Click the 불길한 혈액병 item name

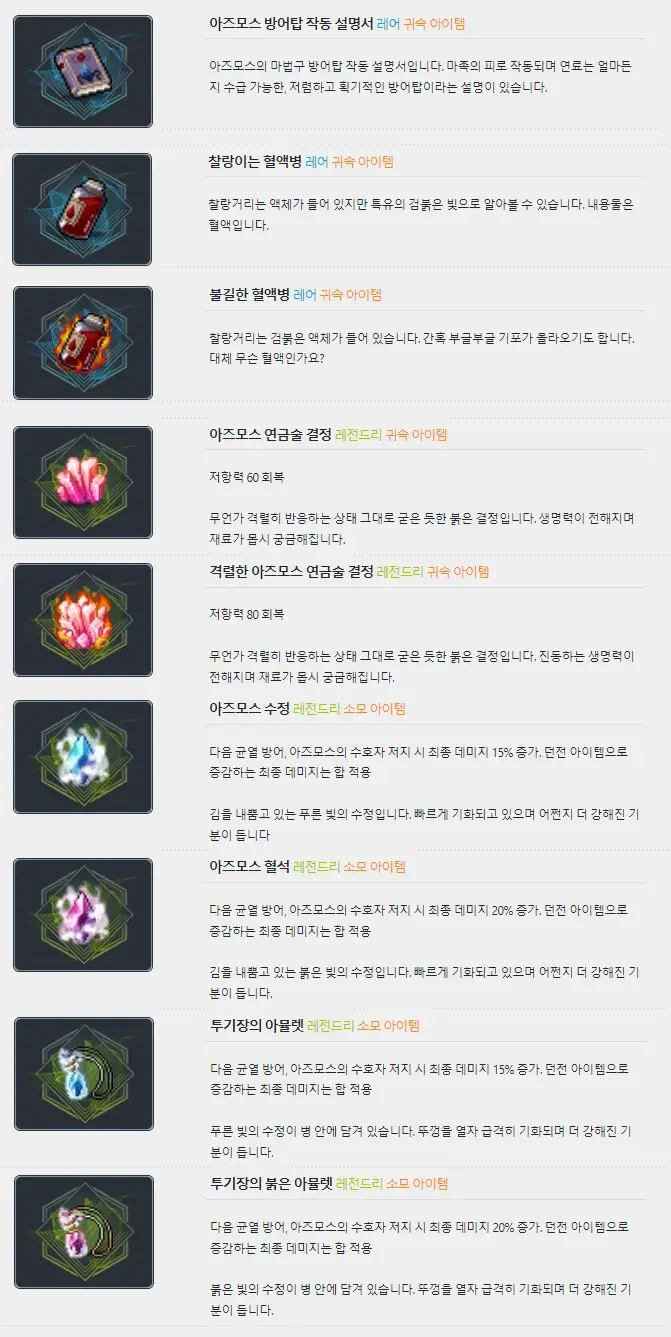248,295
